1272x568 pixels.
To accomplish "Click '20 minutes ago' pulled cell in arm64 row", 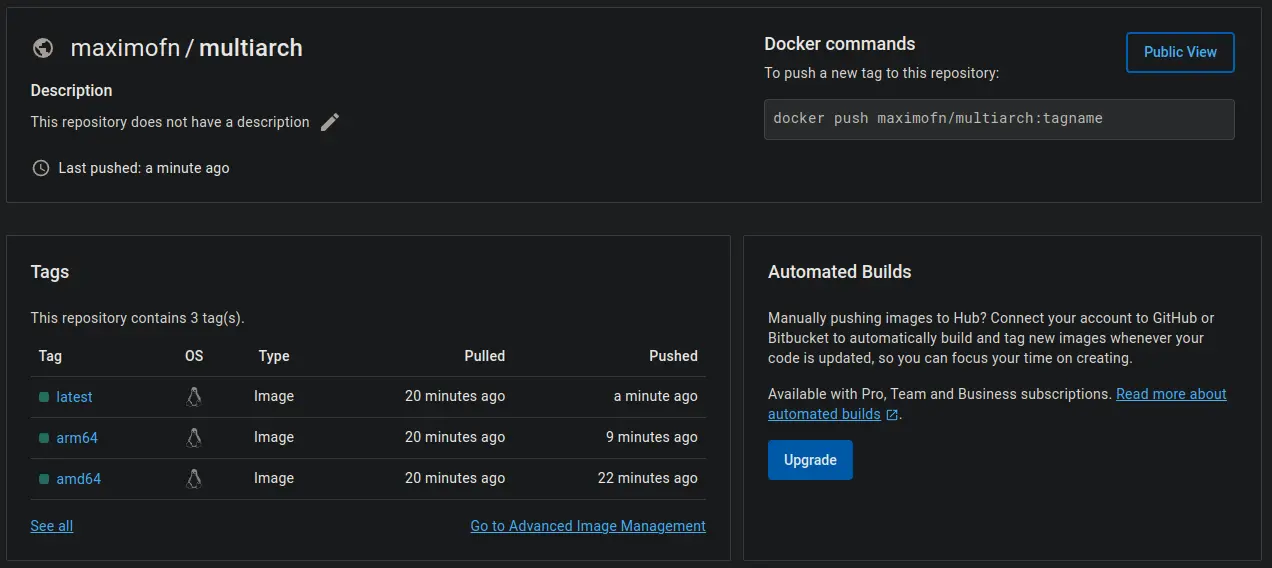I will click(455, 438).
